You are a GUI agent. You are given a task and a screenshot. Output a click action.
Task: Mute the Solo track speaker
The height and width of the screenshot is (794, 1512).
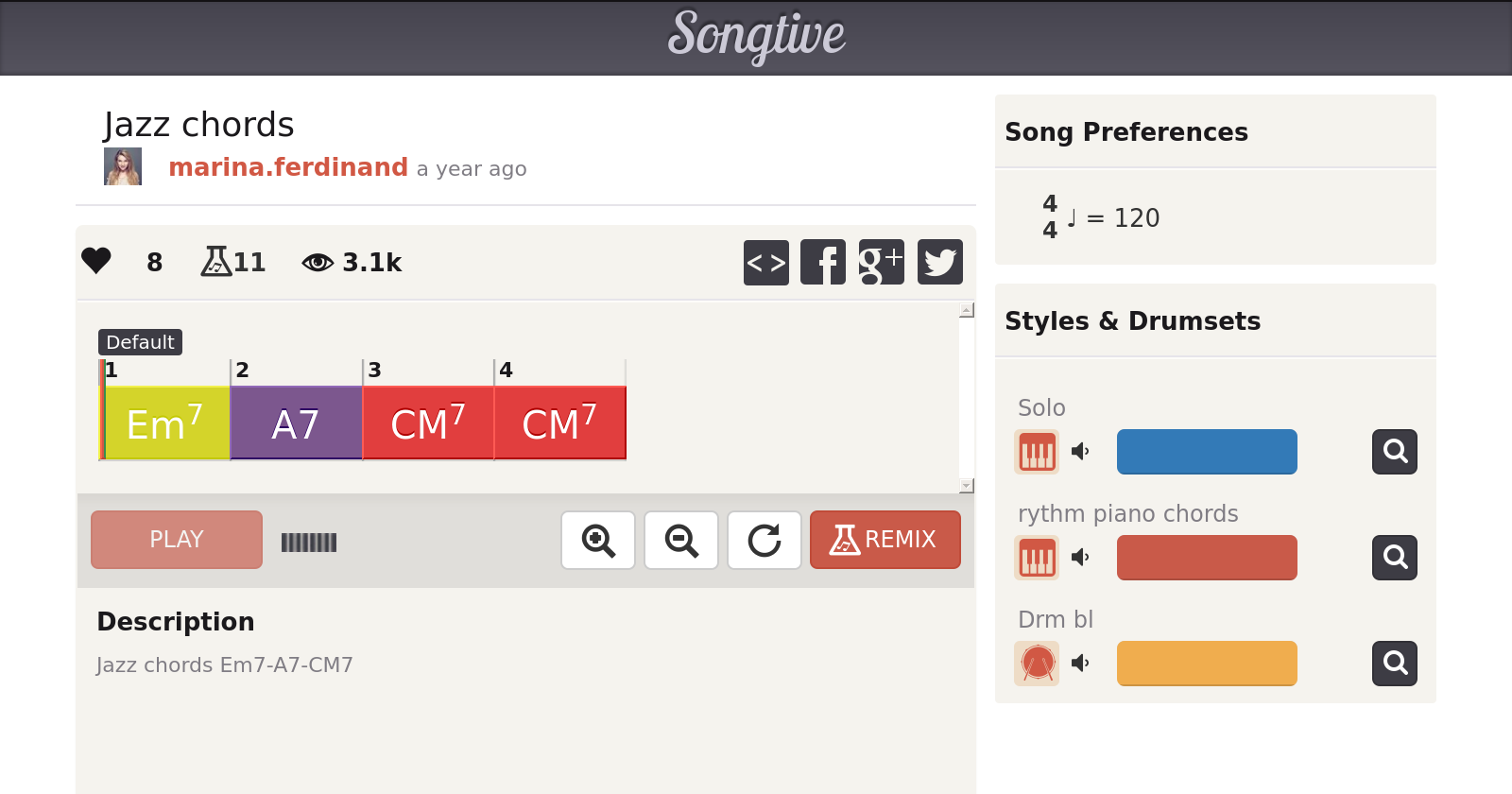(1080, 452)
